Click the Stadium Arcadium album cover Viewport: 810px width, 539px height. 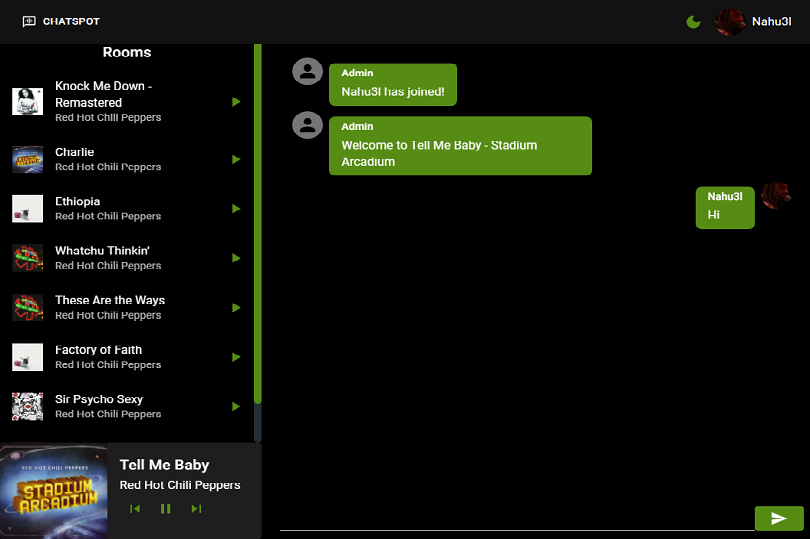click(54, 492)
